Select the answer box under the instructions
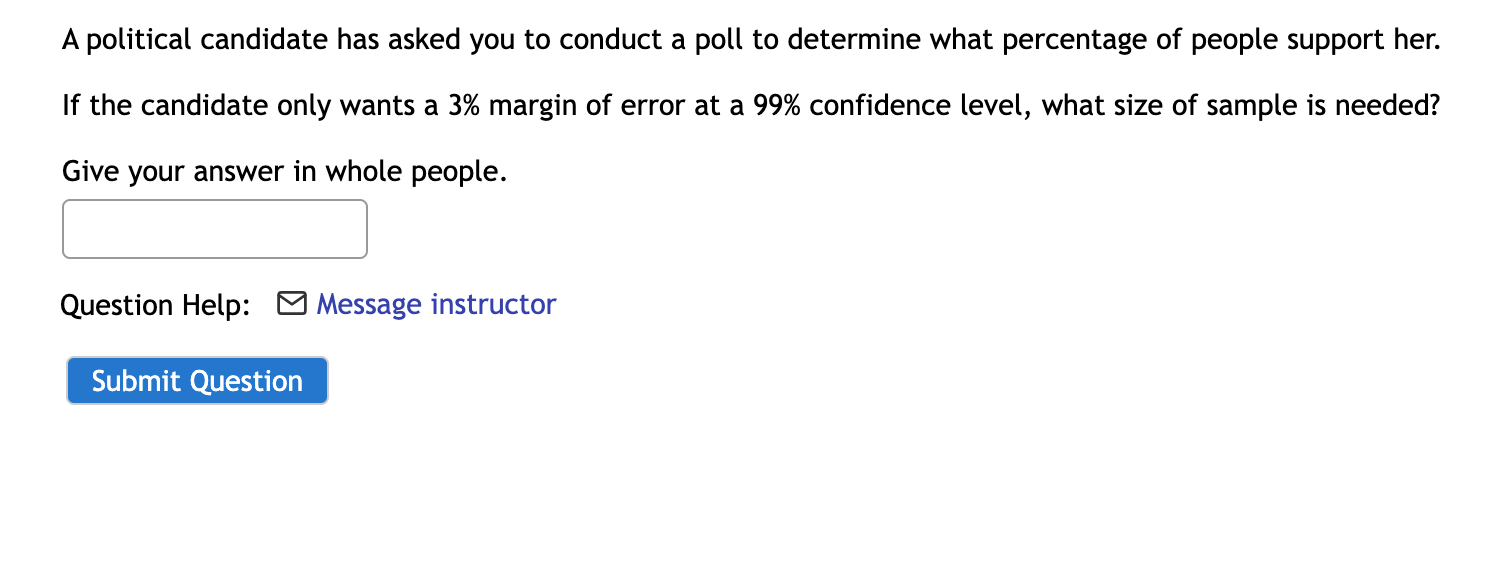The image size is (1485, 576). [x=214, y=229]
